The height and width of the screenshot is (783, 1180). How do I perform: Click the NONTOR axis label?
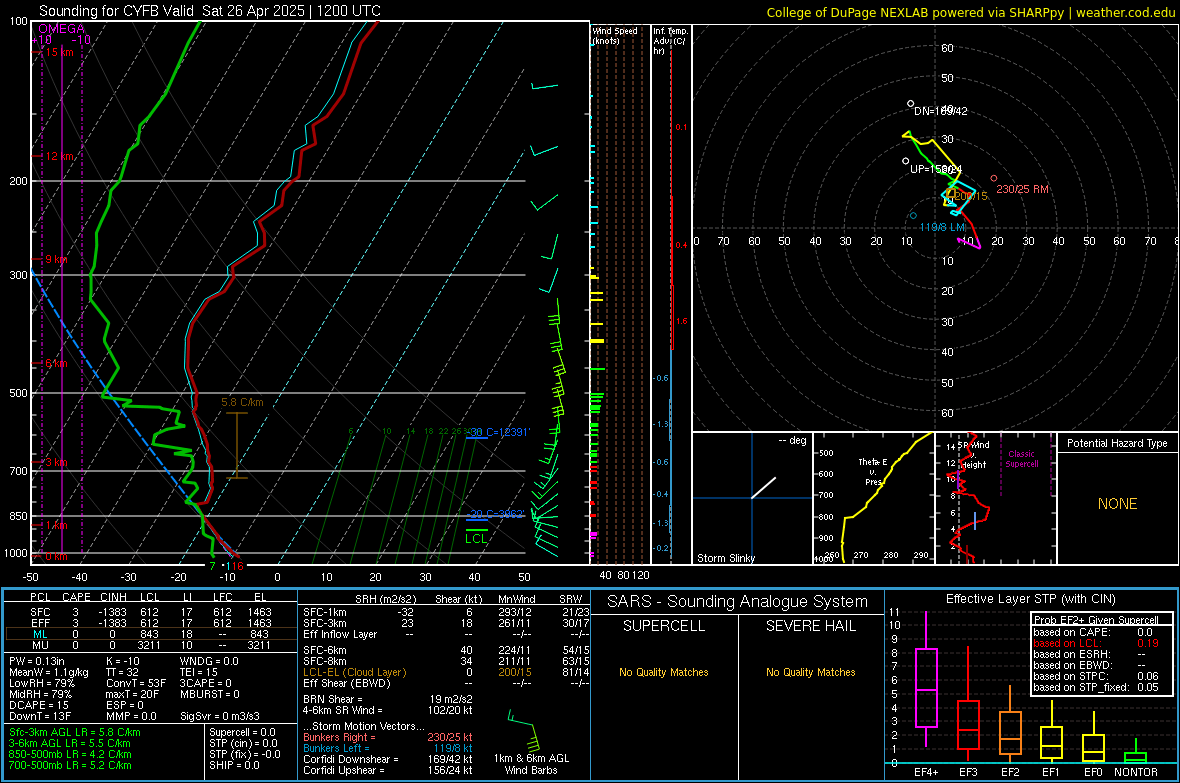click(1136, 772)
